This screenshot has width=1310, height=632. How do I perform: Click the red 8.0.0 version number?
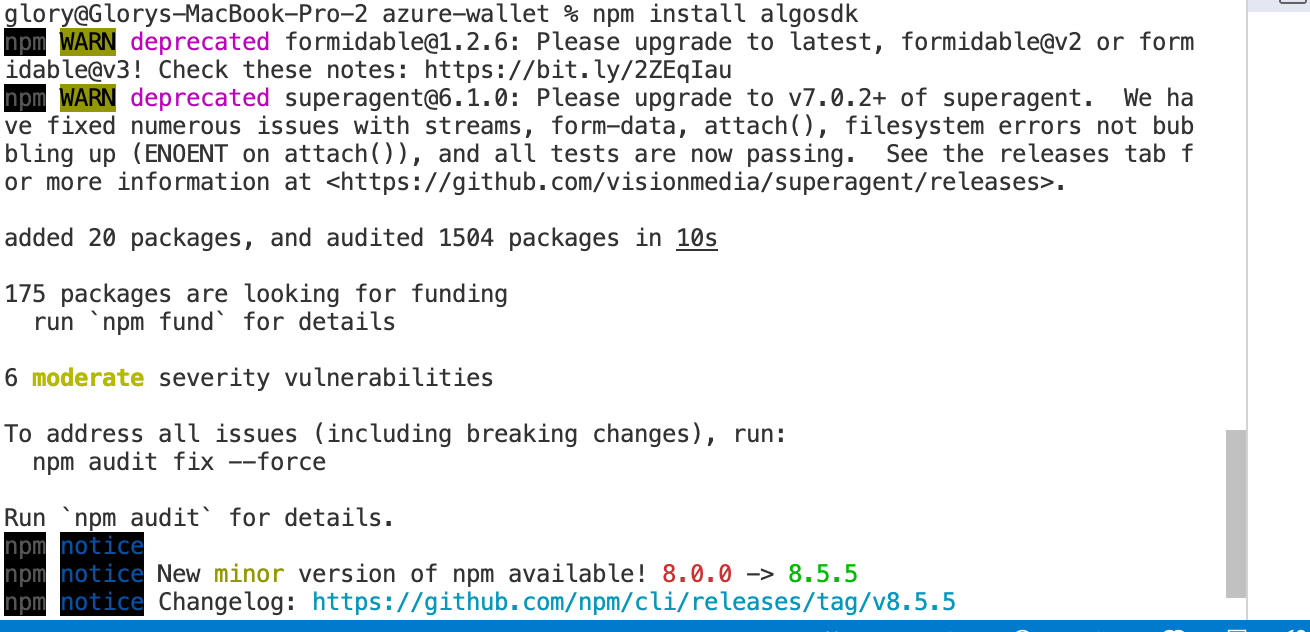pyautogui.click(x=697, y=574)
